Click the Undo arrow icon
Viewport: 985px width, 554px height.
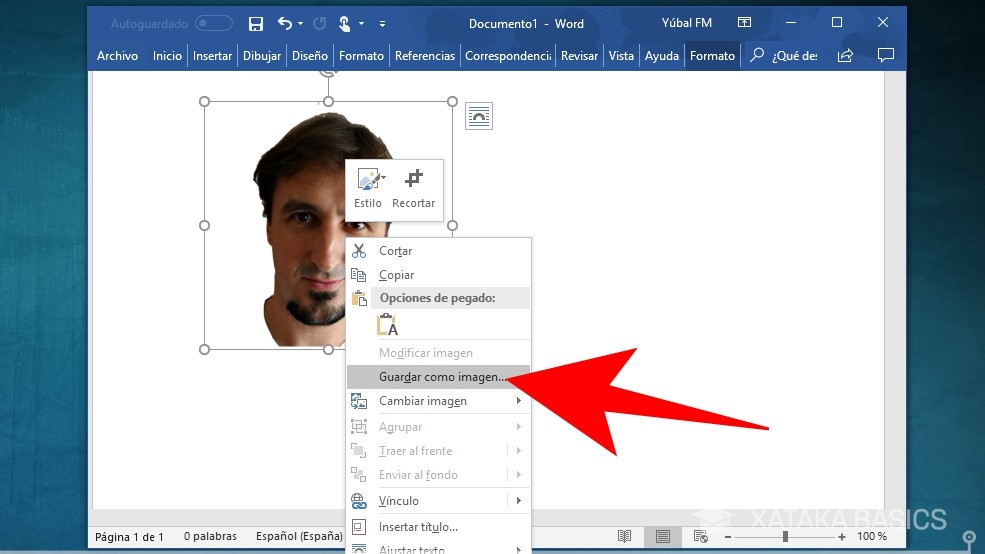[x=285, y=23]
